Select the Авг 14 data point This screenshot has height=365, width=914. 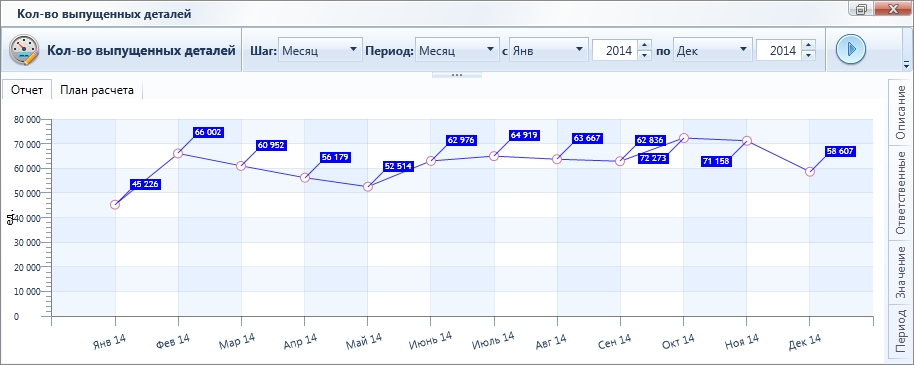tap(557, 159)
